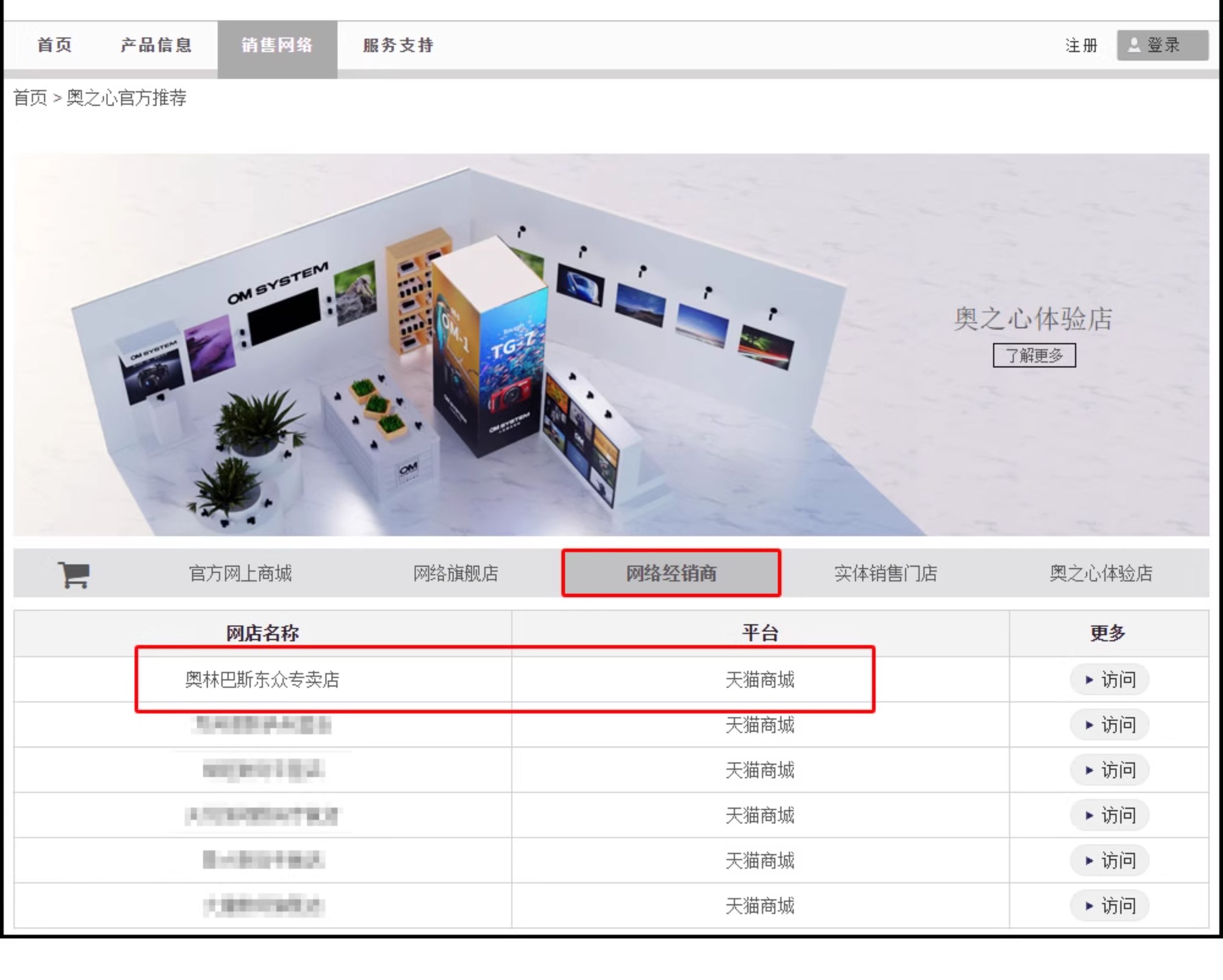Click 天猫商城 in the 奥林巴斯东众专卖店 row
1223x980 pixels.
click(760, 679)
